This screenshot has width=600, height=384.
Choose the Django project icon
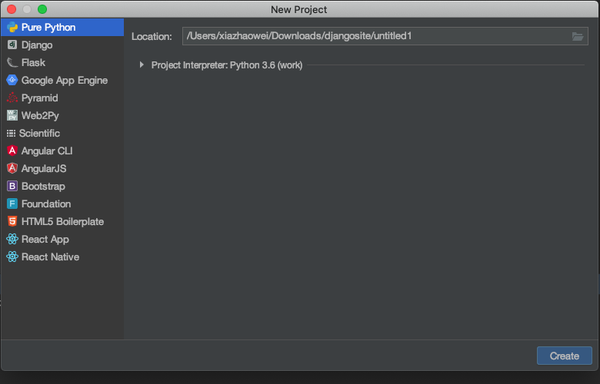coord(12,45)
